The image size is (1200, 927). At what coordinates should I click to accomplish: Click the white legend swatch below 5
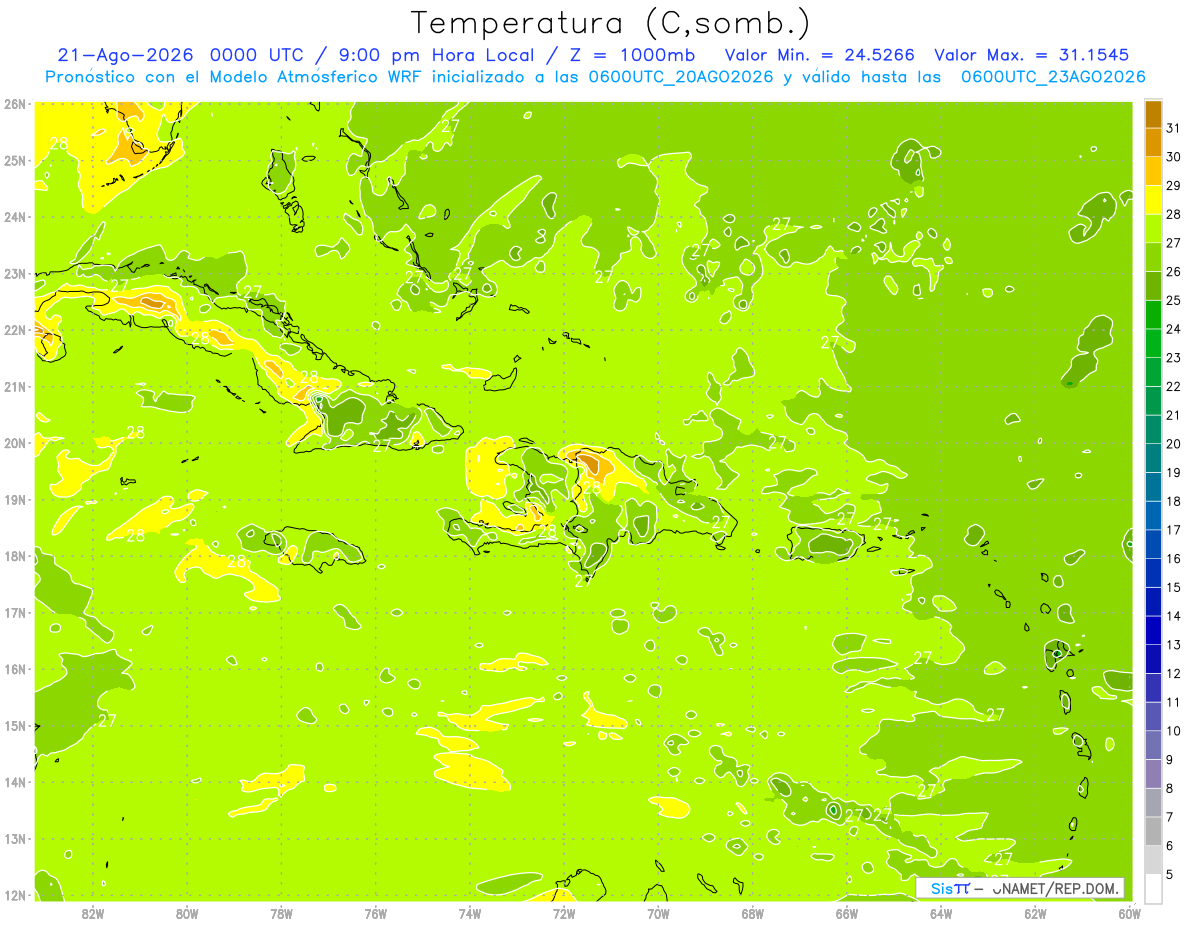pos(1153,888)
